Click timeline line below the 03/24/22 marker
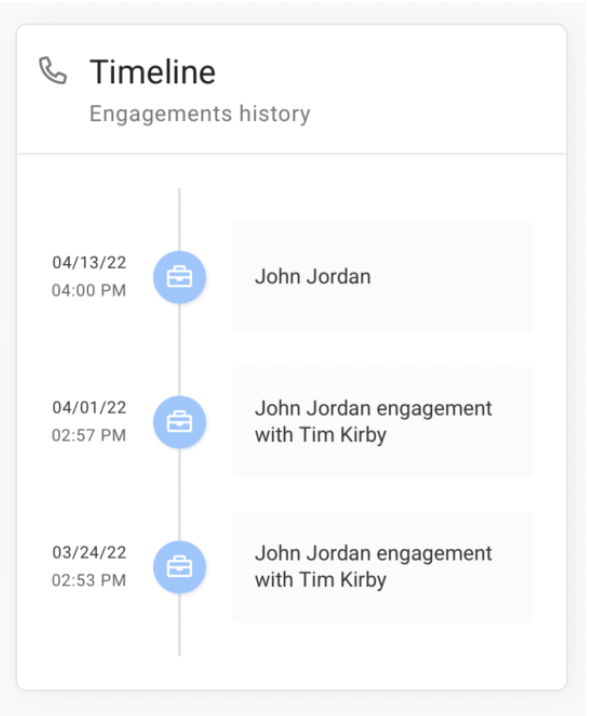590x716 pixels. 179,625
